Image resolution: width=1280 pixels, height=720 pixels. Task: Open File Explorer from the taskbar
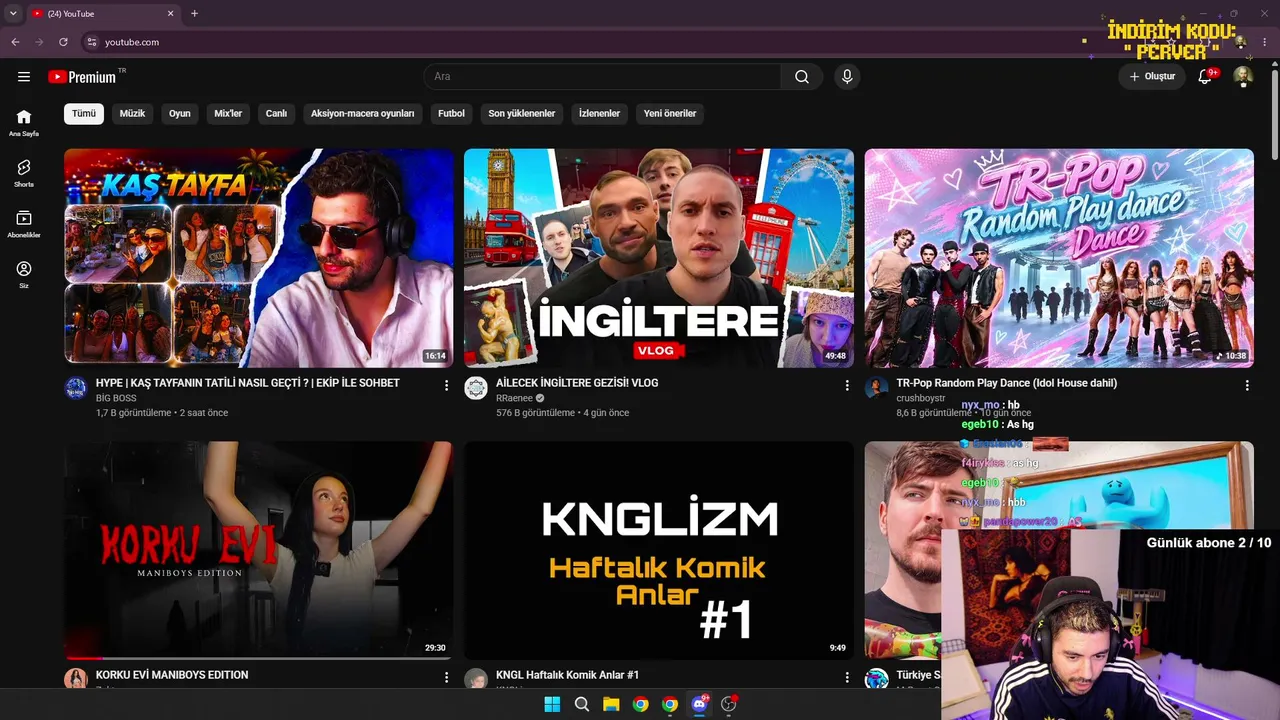click(611, 704)
